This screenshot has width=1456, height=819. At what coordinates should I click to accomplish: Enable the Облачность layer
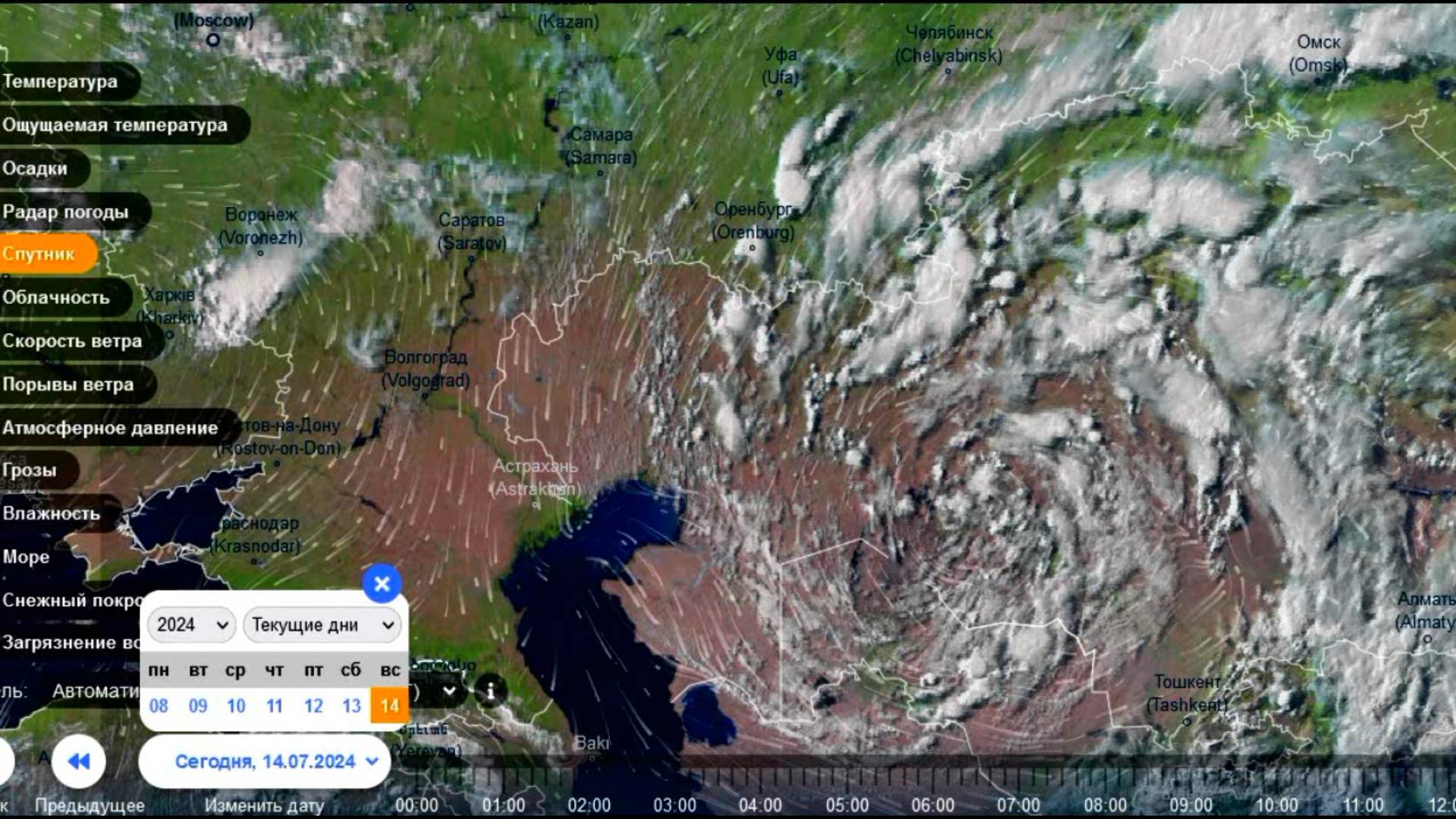(x=56, y=297)
